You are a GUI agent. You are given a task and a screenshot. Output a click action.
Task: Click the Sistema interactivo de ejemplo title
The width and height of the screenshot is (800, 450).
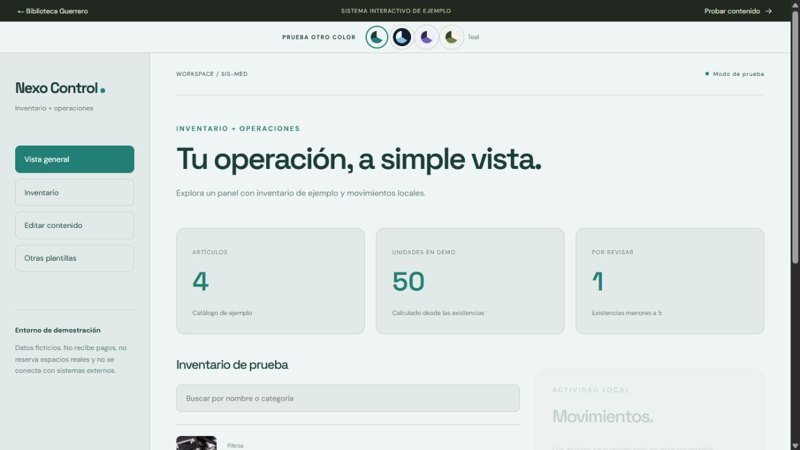(x=396, y=11)
